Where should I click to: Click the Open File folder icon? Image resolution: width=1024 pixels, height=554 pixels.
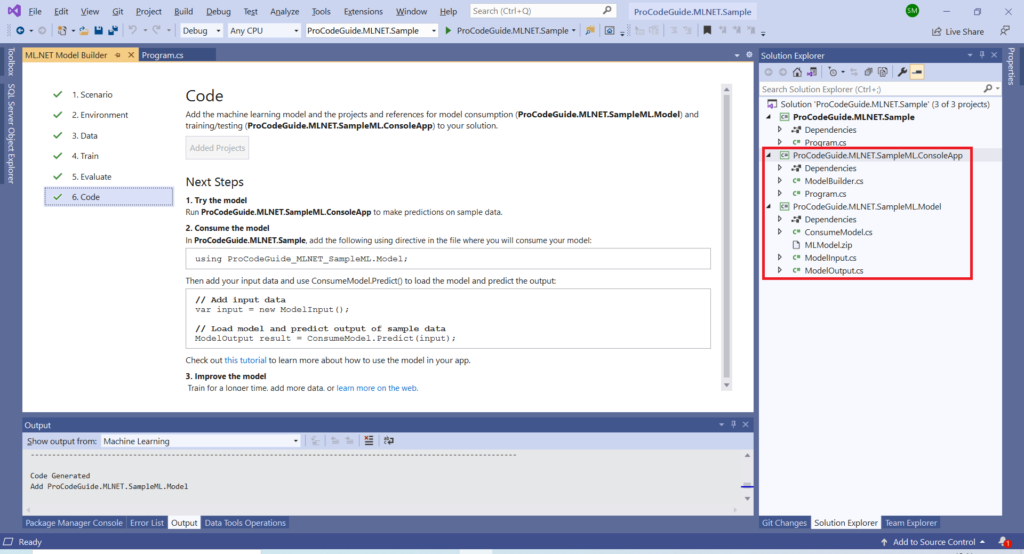pos(84,31)
